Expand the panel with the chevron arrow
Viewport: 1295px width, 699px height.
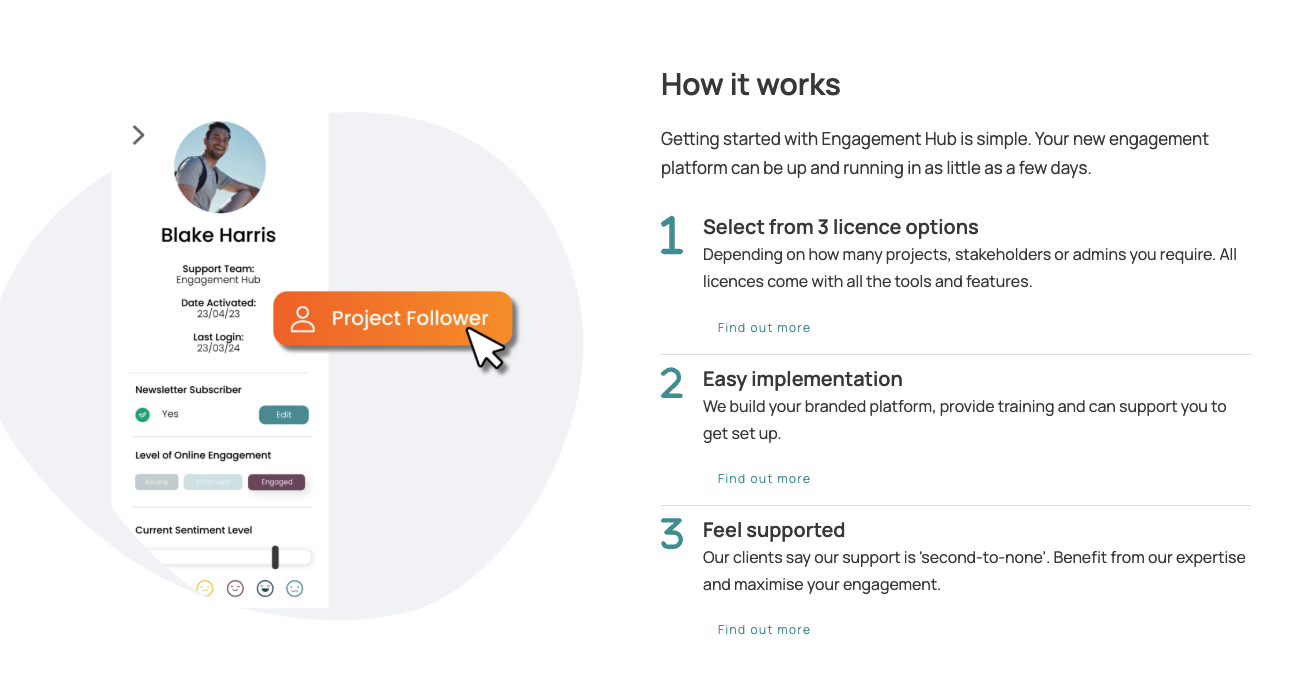pos(138,135)
